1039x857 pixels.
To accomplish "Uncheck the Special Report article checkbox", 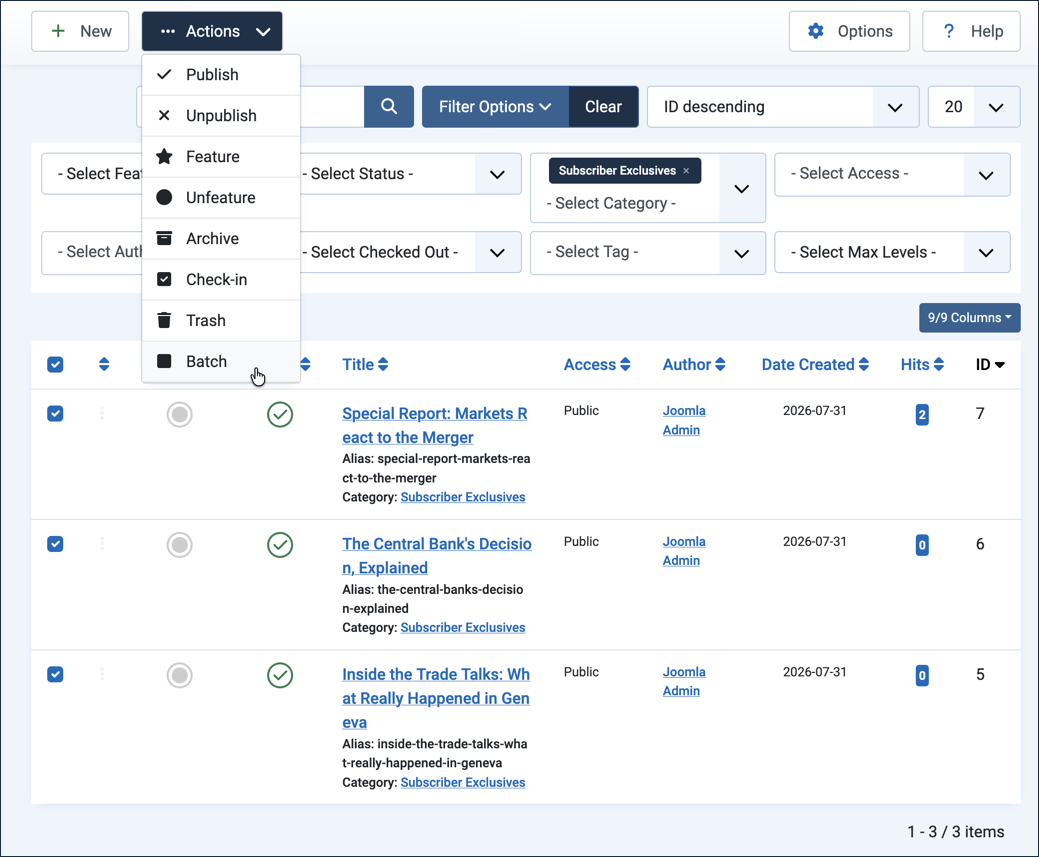I will point(55,414).
